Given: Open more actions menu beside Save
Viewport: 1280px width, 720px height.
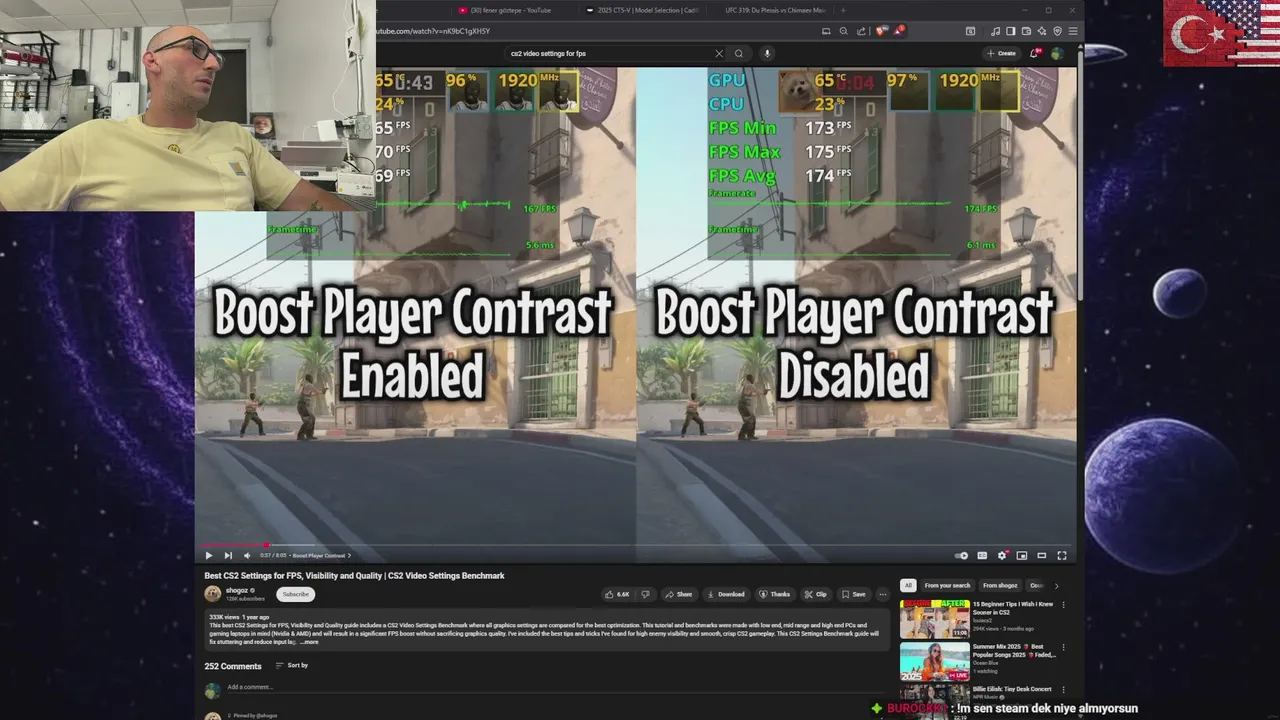Looking at the screenshot, I should point(882,594).
